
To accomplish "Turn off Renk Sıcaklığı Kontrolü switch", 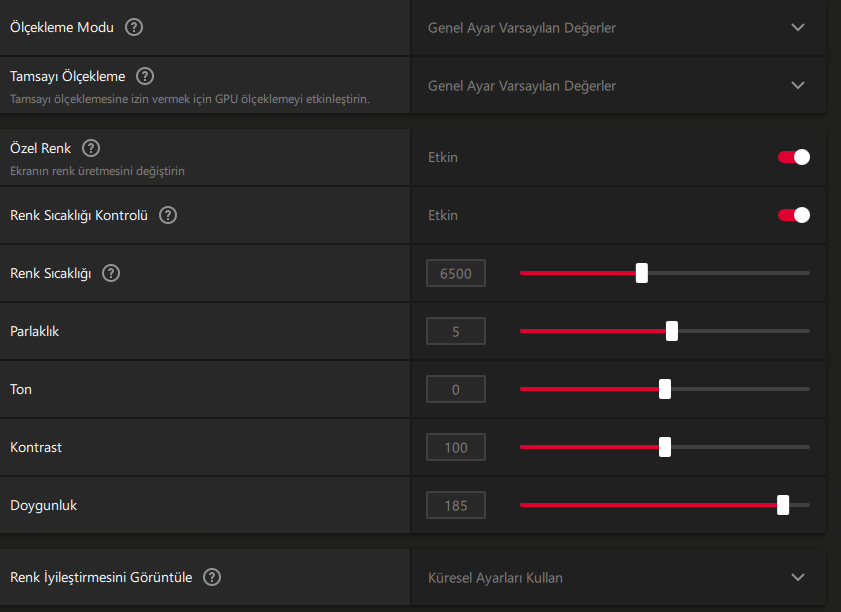I will [x=794, y=215].
